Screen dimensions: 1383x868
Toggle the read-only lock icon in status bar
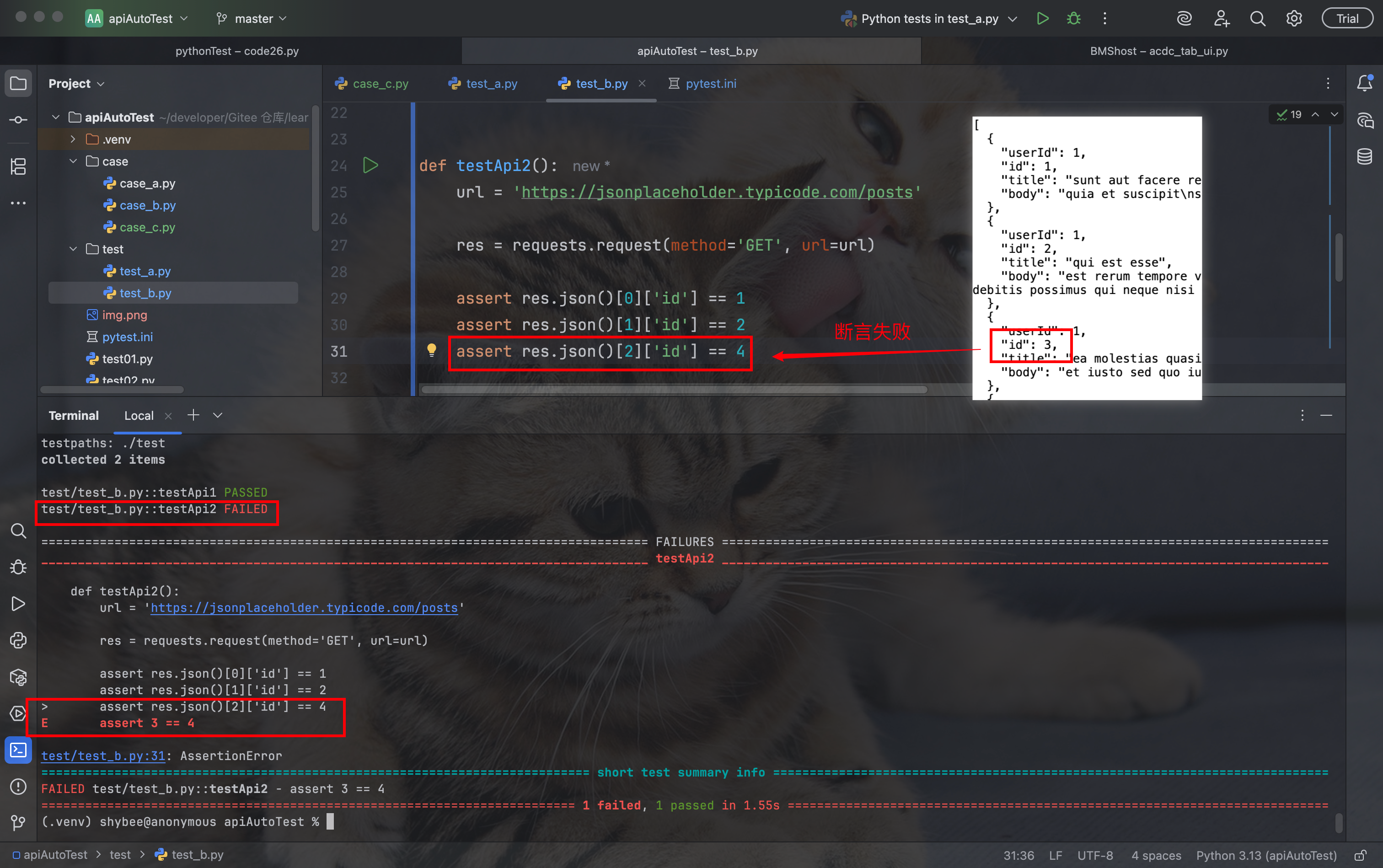[x=1360, y=855]
